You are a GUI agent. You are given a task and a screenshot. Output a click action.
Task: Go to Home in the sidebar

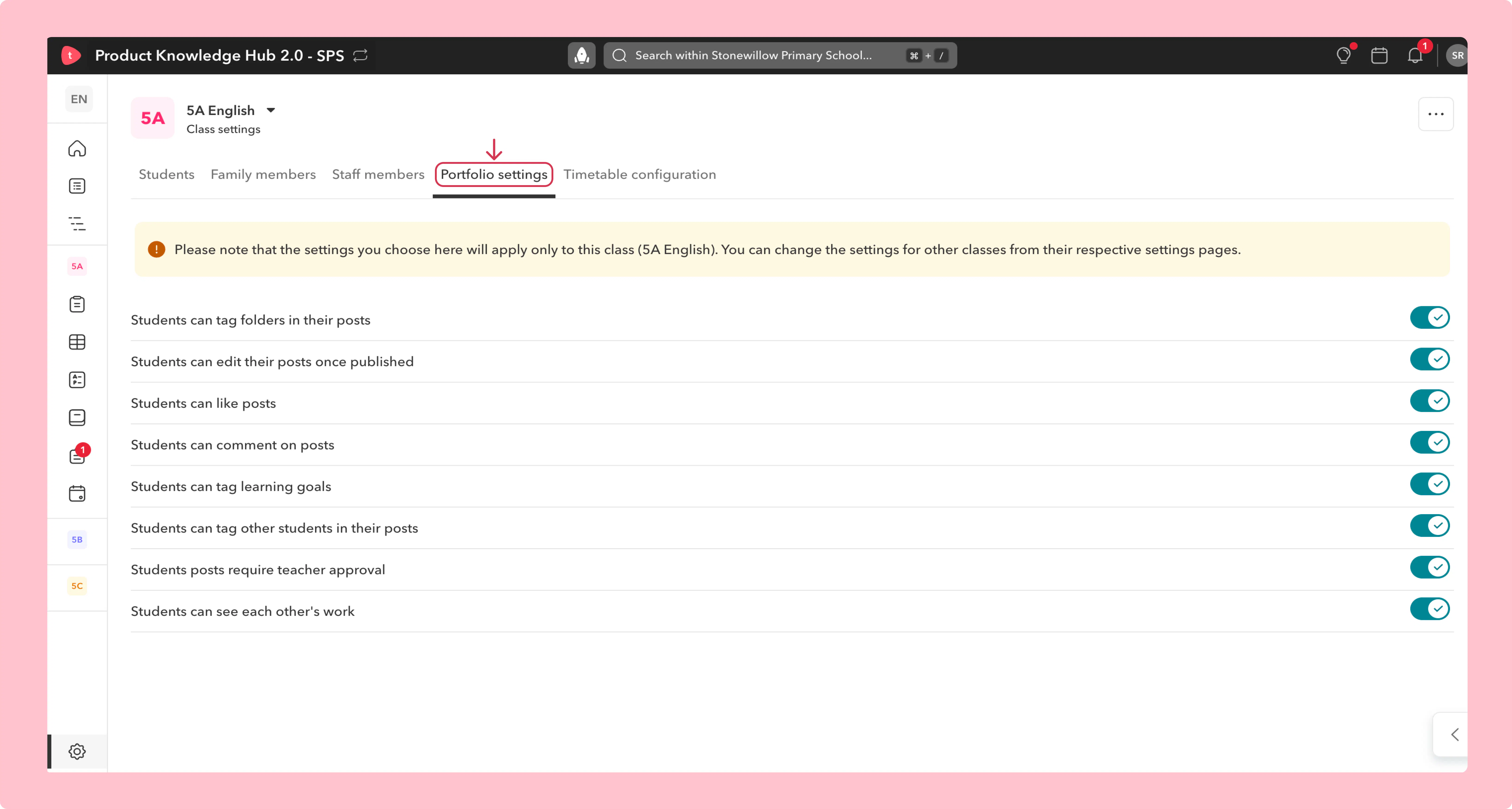click(x=77, y=149)
